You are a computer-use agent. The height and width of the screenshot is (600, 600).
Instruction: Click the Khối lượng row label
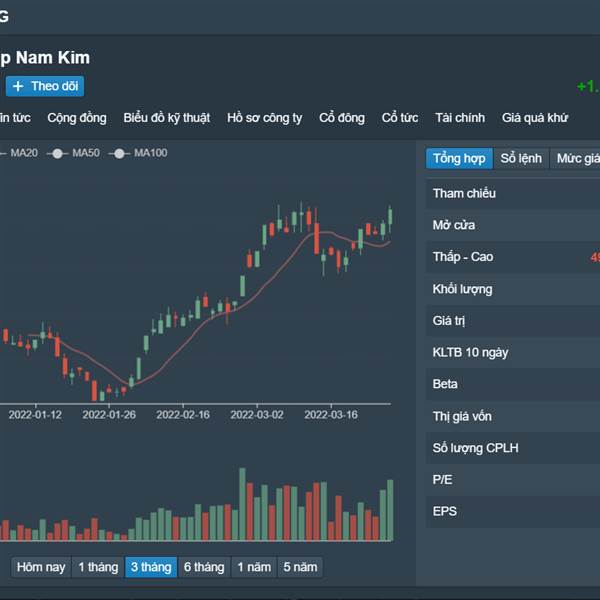click(463, 289)
